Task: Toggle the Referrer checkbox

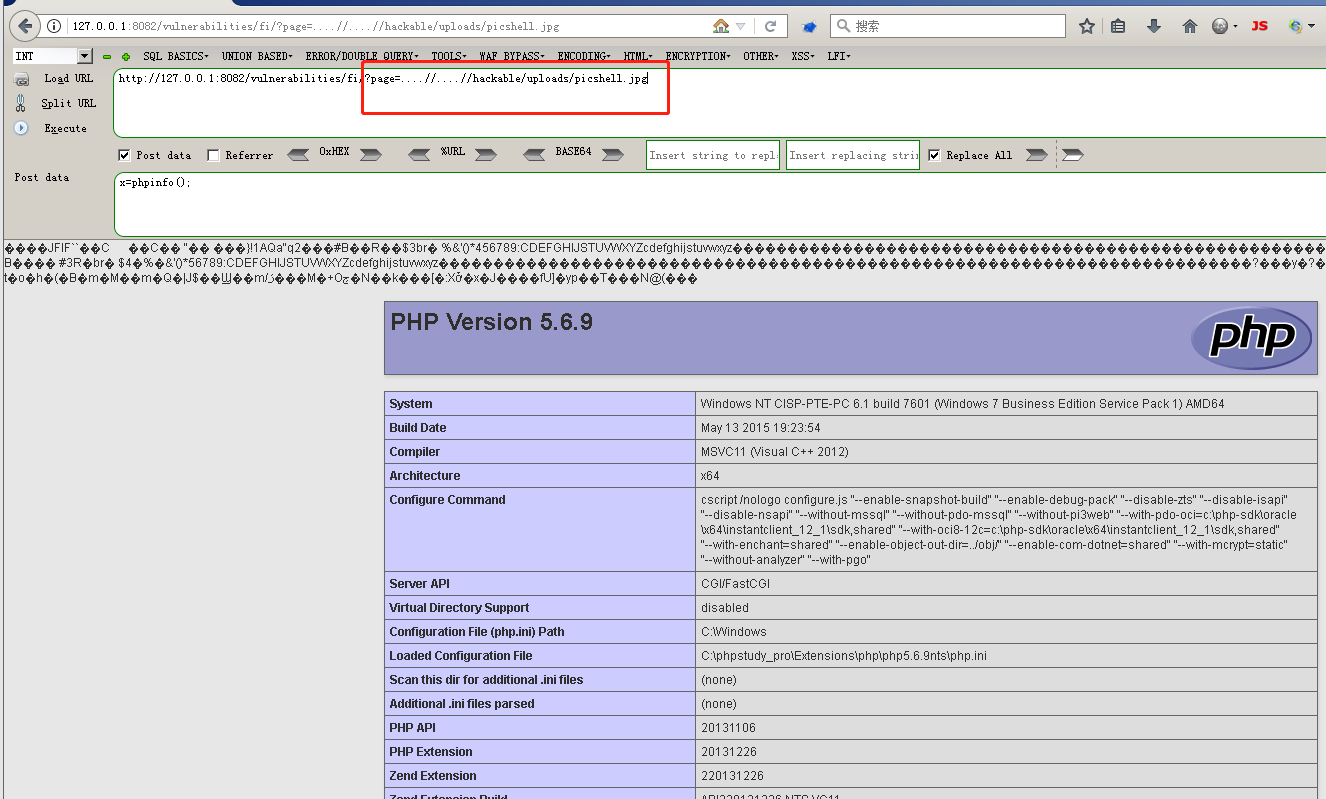Action: click(x=213, y=155)
